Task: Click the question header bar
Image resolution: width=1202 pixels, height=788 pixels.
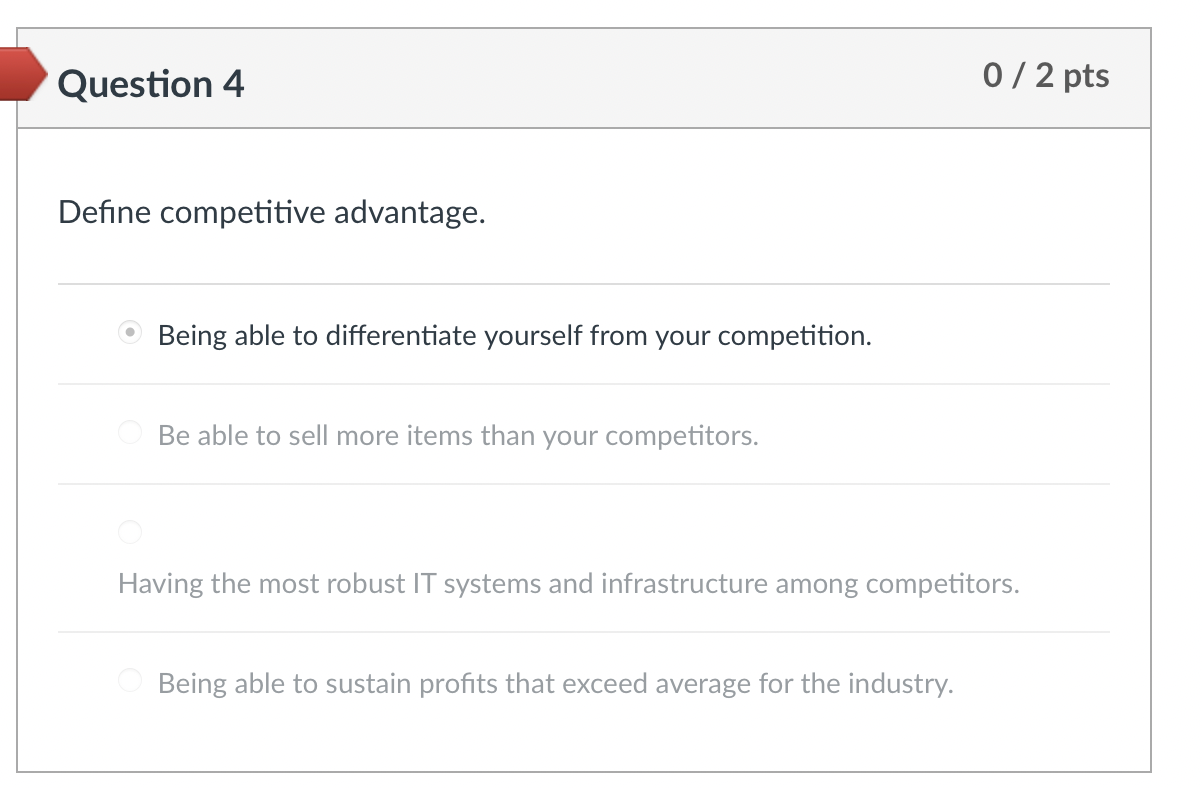Action: tap(600, 77)
